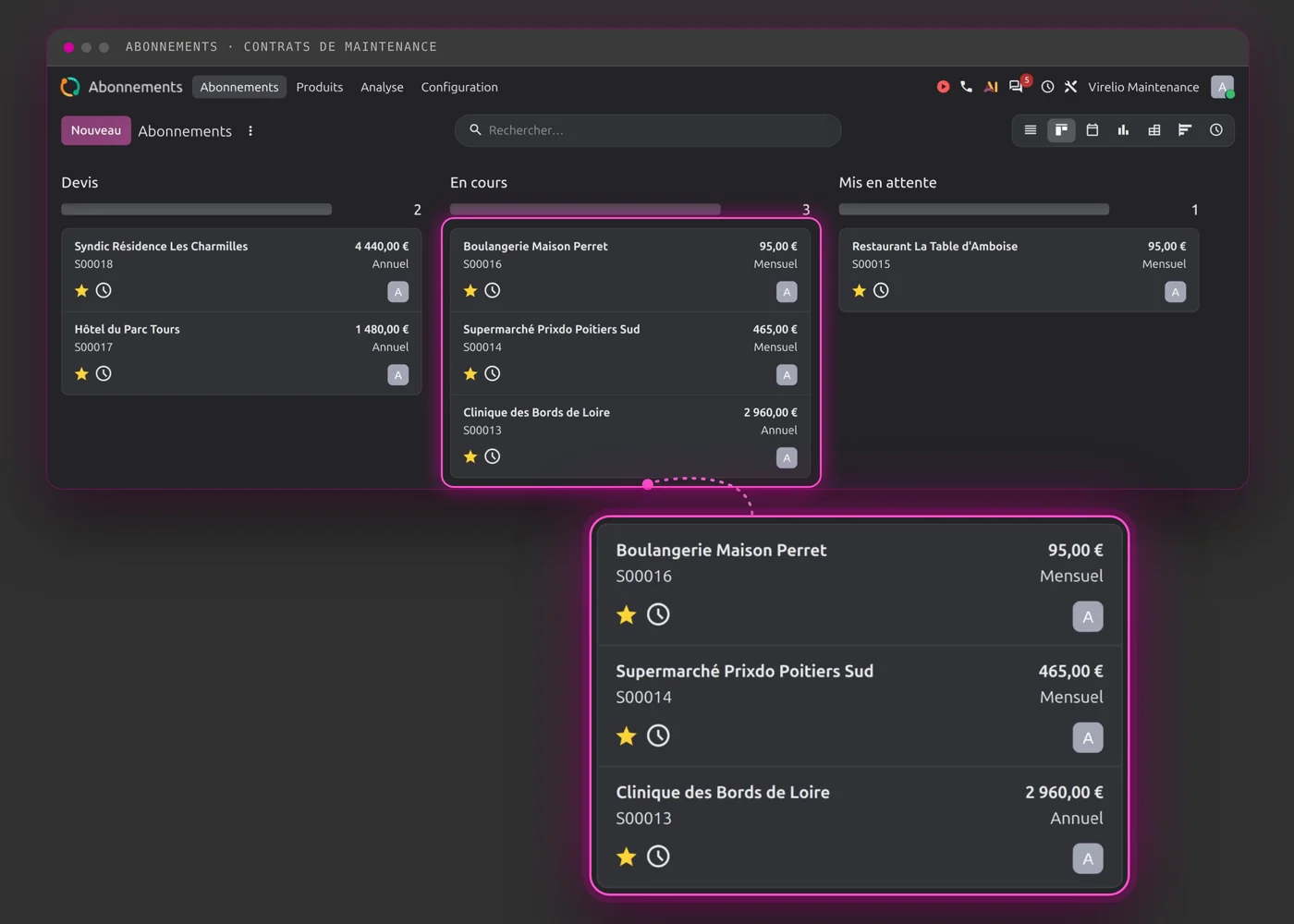Click the amount 4 440,00 €
Screen dimensions: 1294x924
pyautogui.click(x=382, y=247)
